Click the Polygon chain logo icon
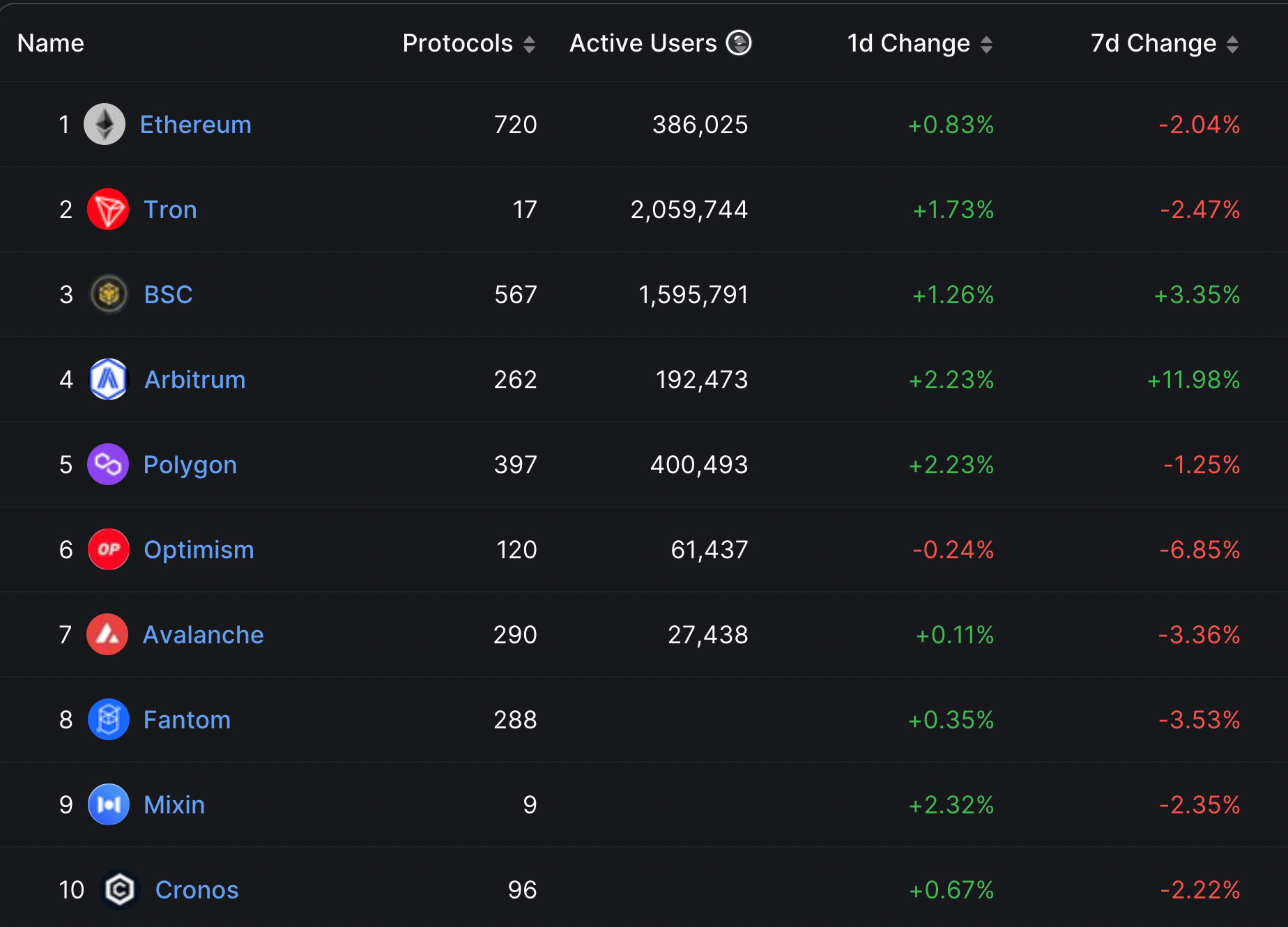Viewport: 1288px width, 927px height. (x=108, y=464)
